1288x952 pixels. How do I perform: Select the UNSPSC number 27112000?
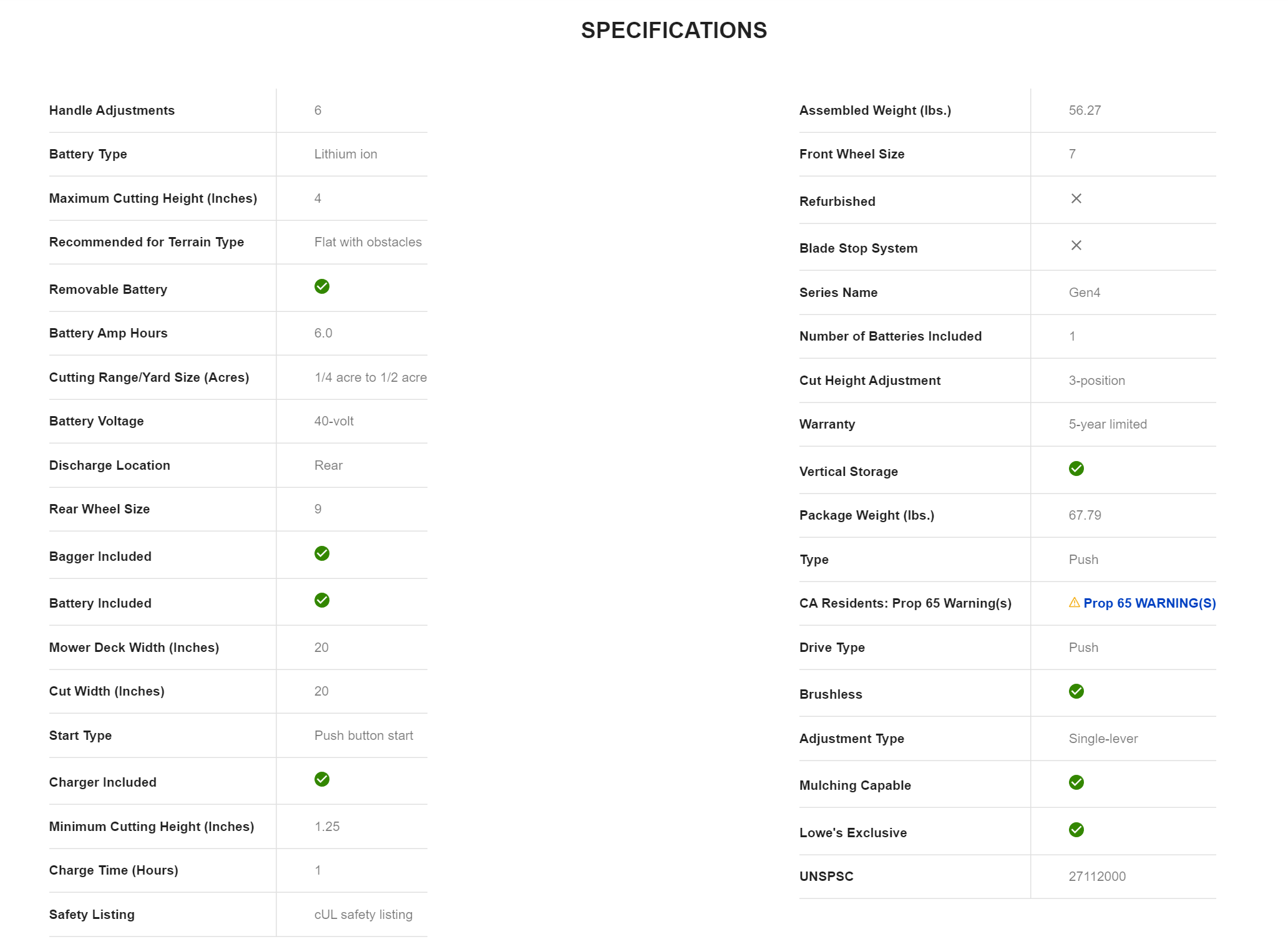[1097, 877]
